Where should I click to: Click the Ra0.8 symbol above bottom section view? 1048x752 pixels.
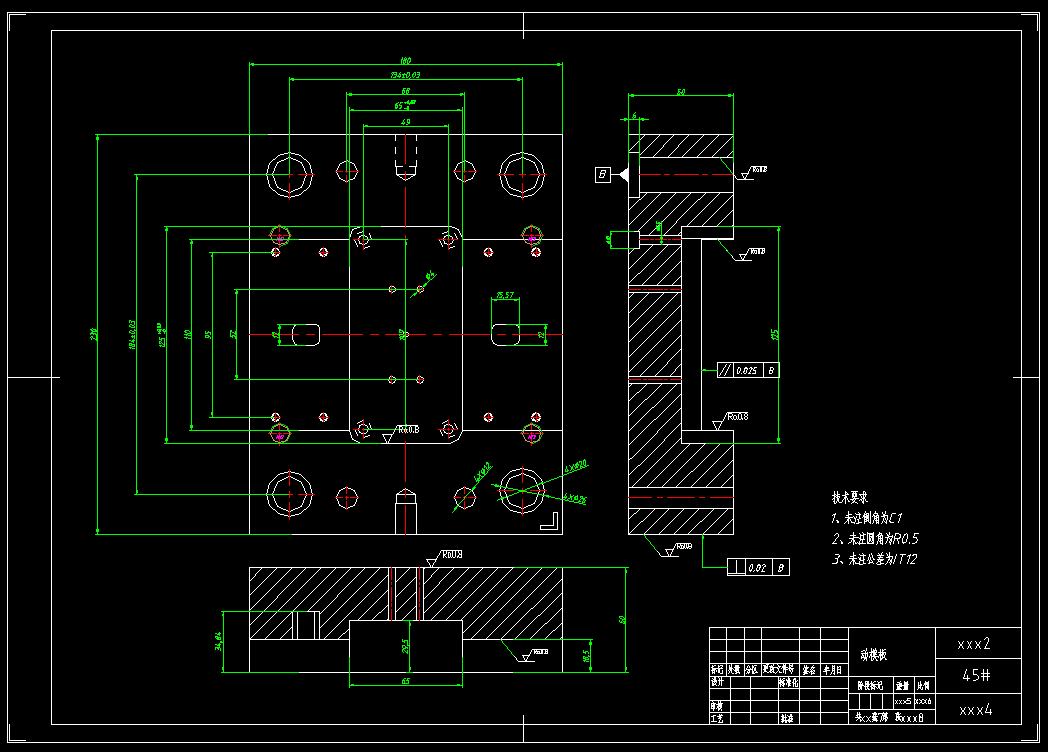pyautogui.click(x=445, y=558)
